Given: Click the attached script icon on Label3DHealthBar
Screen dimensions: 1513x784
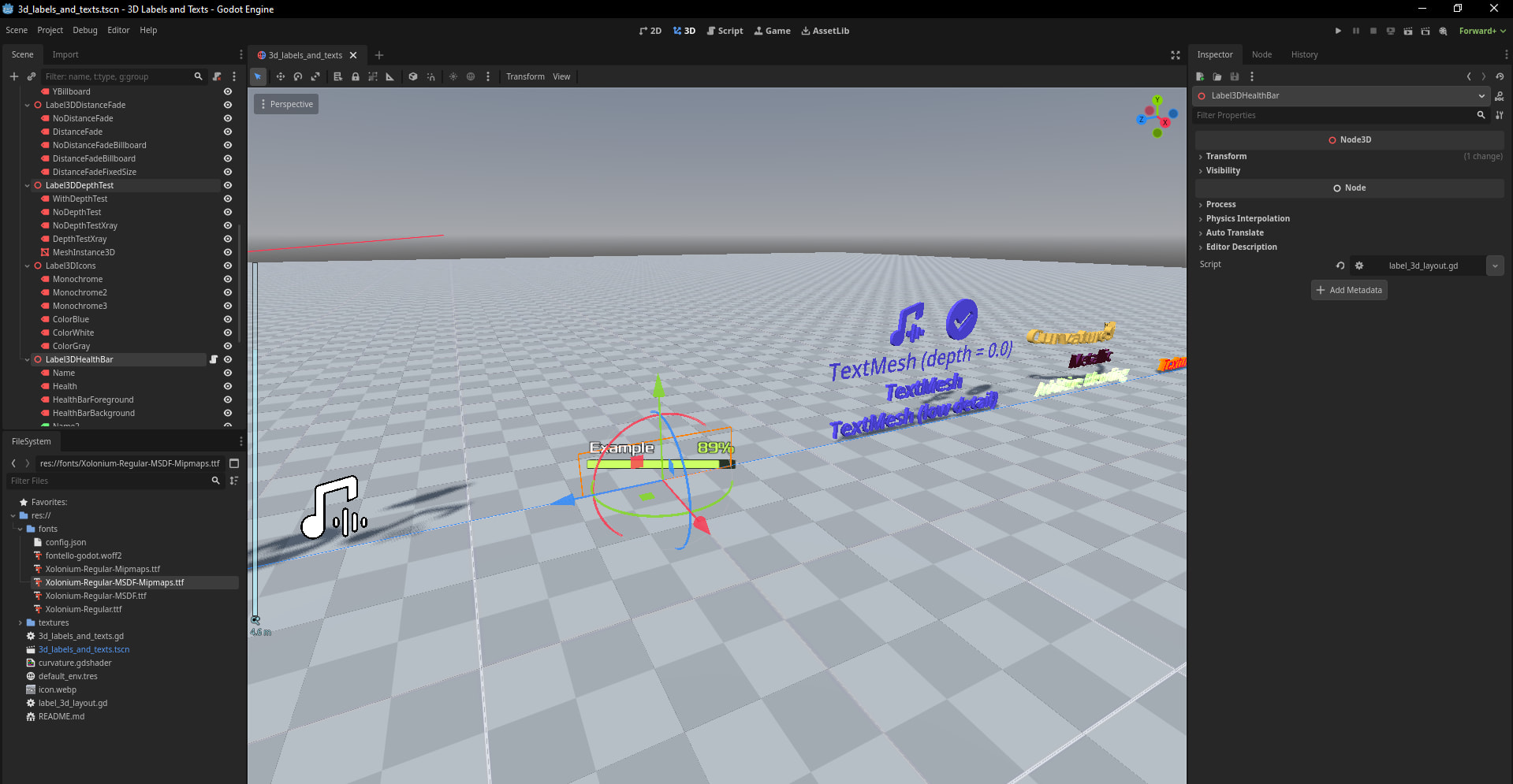Looking at the screenshot, I should click(x=213, y=359).
